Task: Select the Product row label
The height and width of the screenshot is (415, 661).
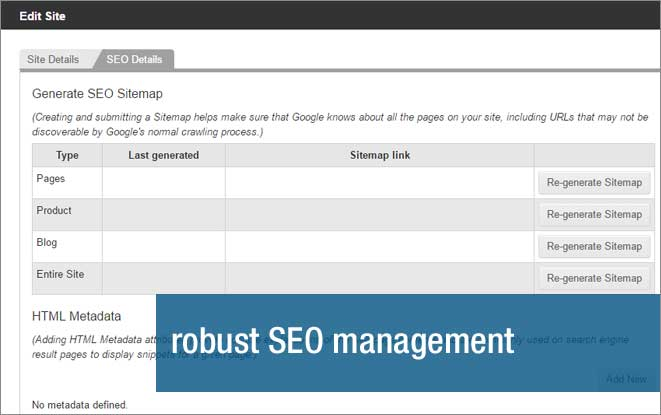Action: [x=54, y=210]
